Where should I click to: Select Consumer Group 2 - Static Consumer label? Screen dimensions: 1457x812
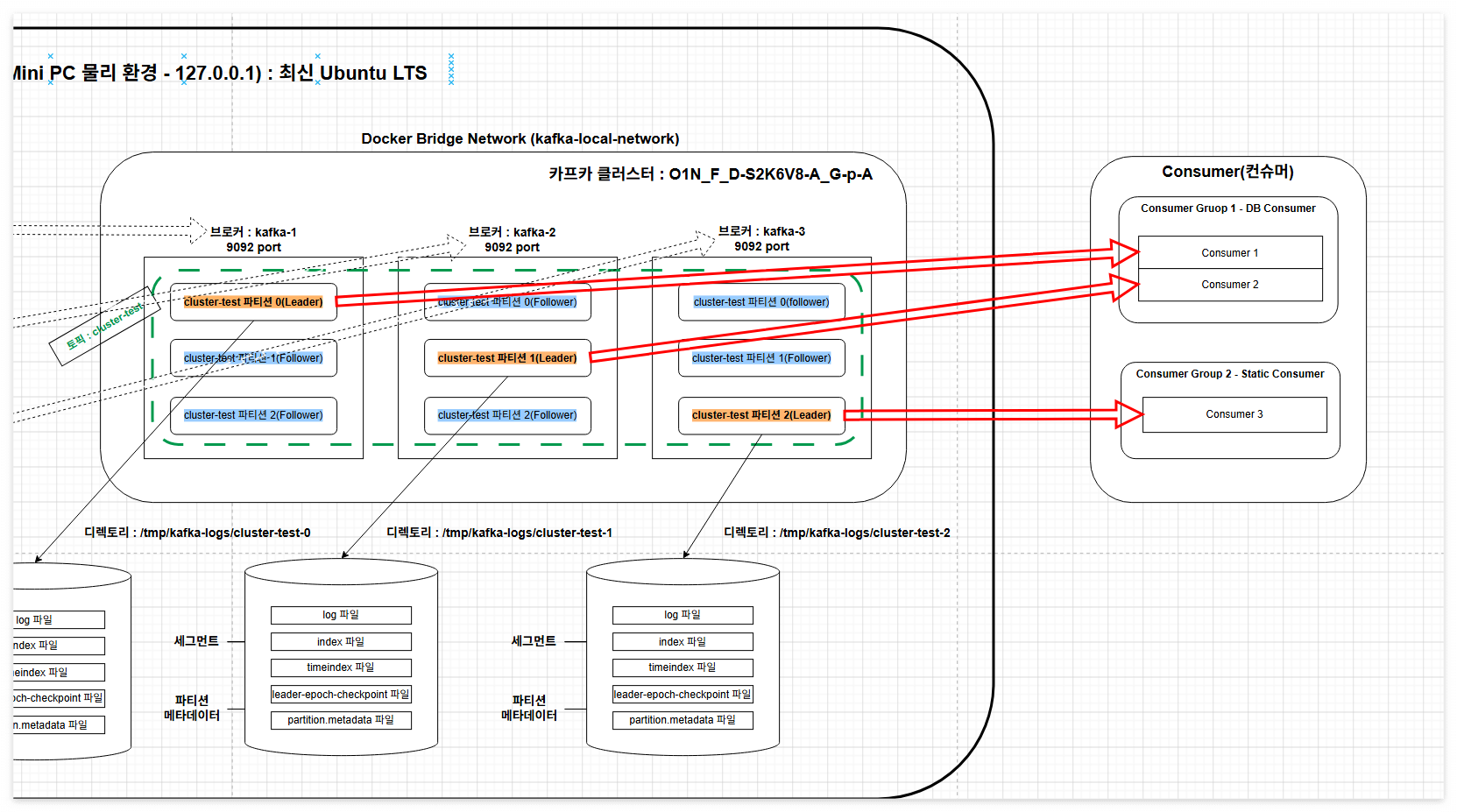click(1230, 374)
